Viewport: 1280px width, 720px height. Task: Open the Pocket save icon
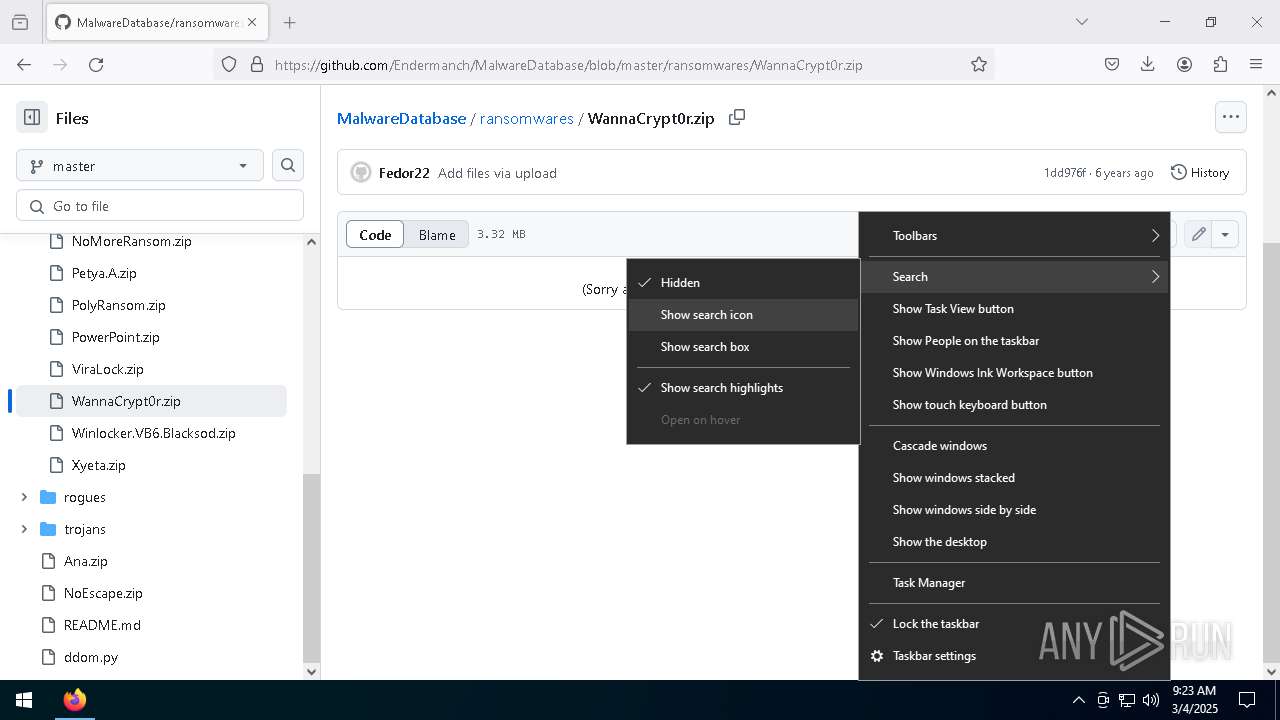(1112, 64)
